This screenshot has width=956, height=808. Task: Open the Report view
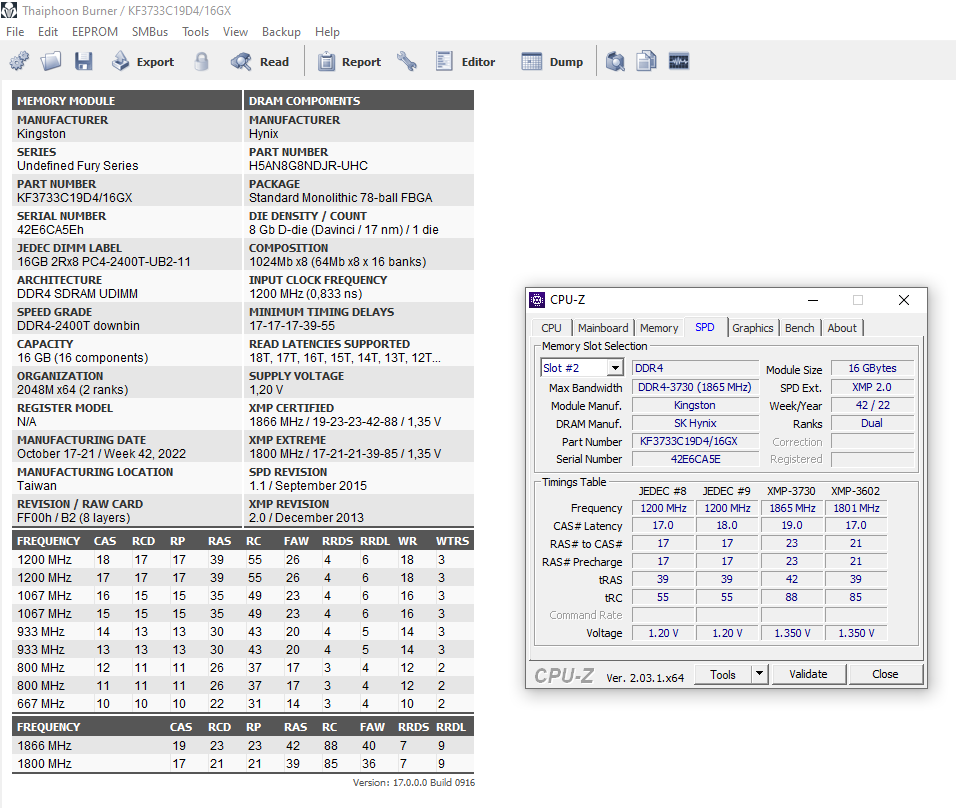tap(349, 61)
